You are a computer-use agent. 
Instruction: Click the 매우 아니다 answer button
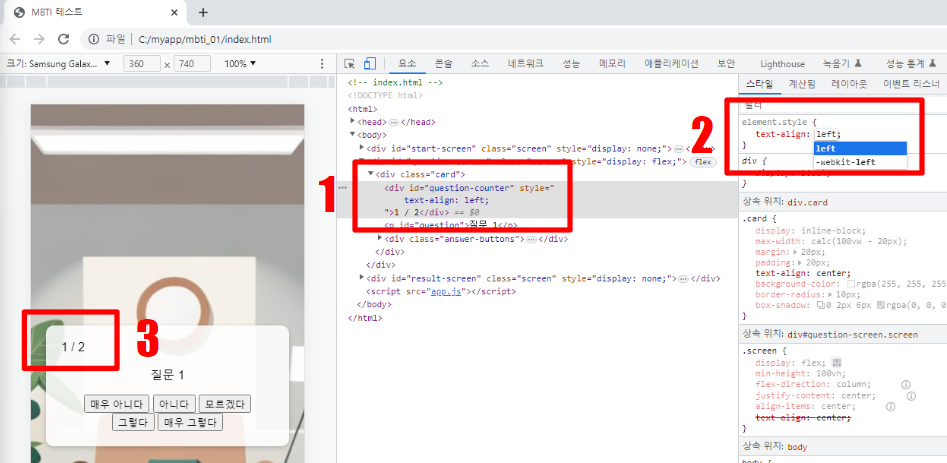[x=117, y=404]
